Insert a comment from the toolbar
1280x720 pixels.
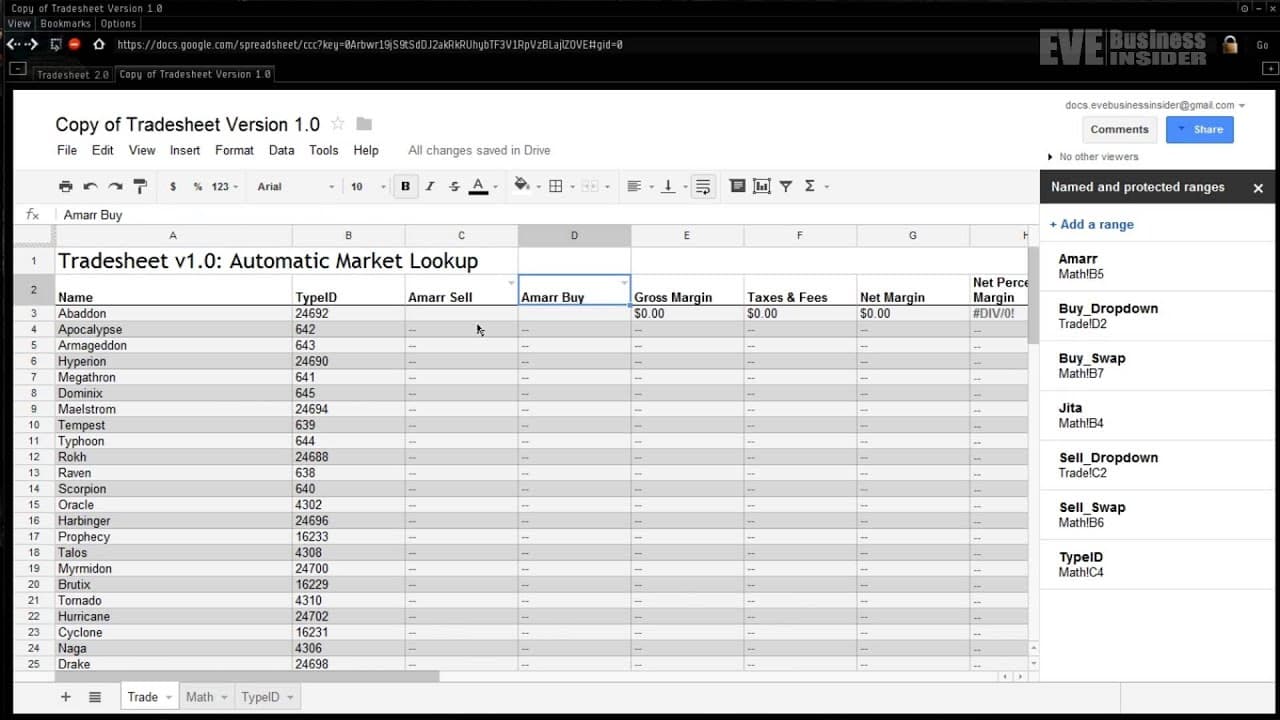(737, 186)
